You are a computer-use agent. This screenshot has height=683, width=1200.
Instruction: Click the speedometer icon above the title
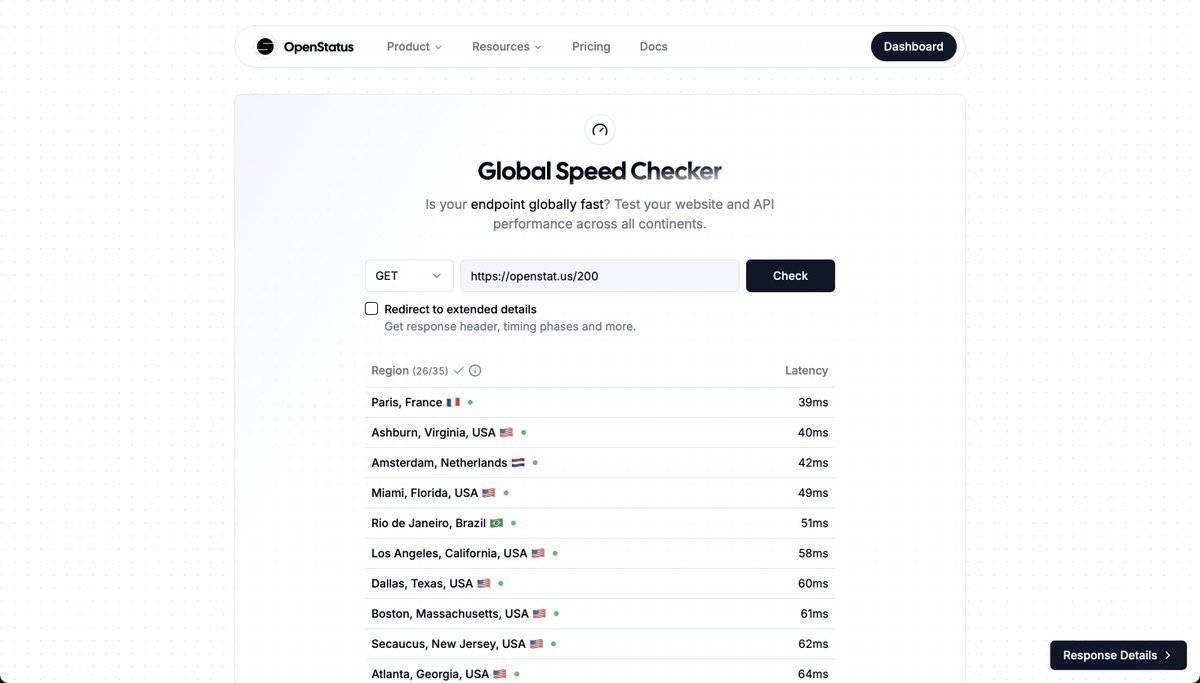tap(600, 130)
